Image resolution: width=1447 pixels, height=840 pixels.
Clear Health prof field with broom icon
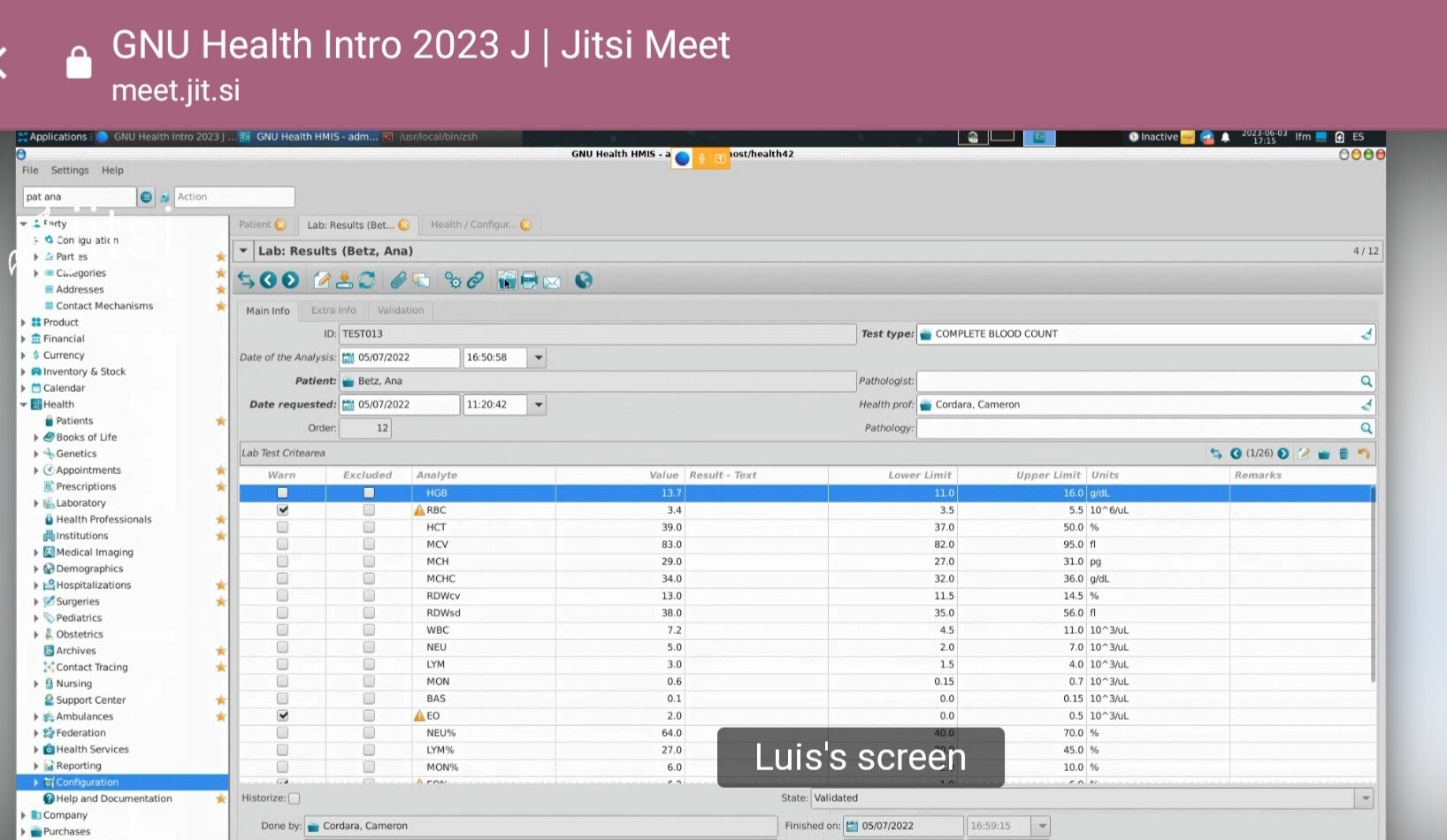click(1367, 405)
